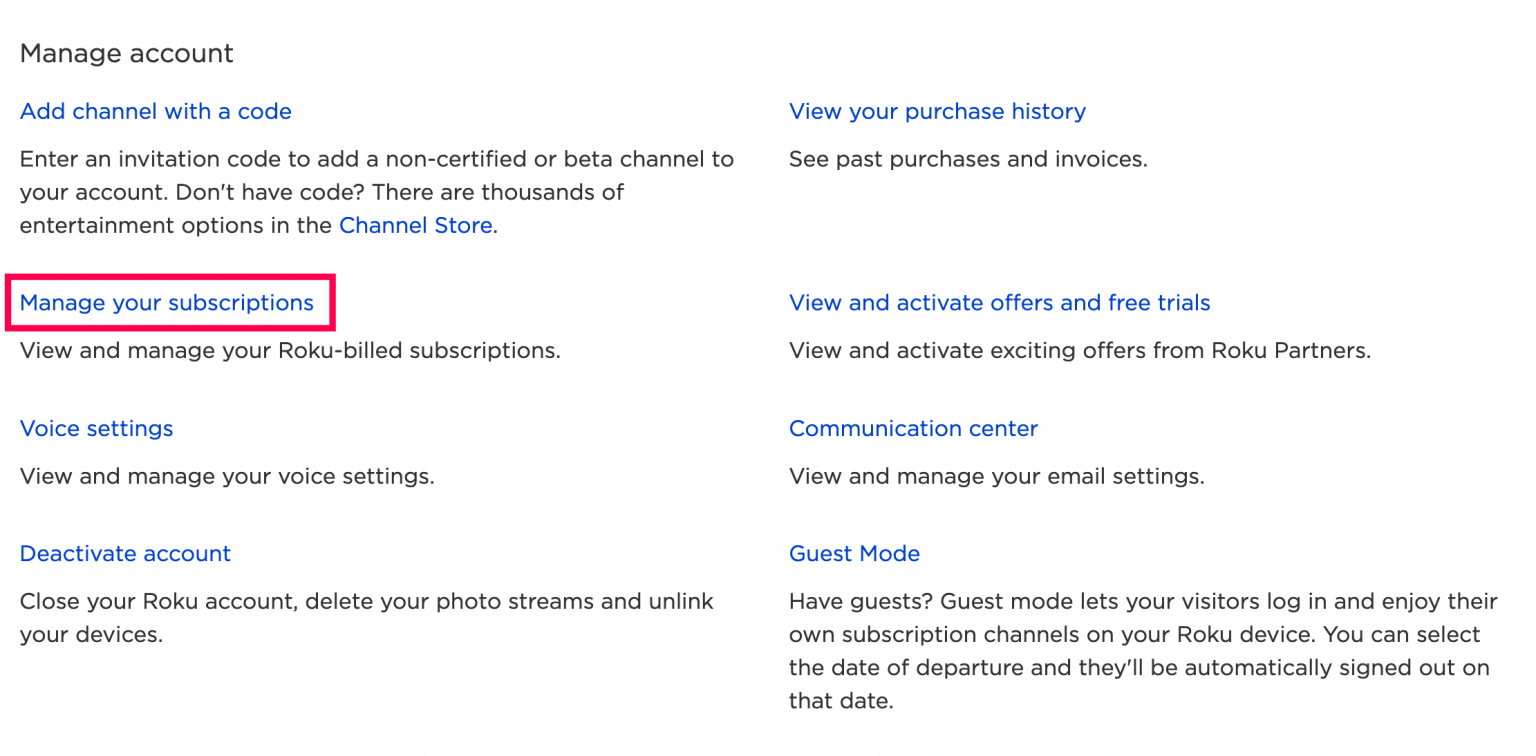This screenshot has width=1536, height=756.
Task: Open the Communication center link
Action: pyautogui.click(x=913, y=428)
